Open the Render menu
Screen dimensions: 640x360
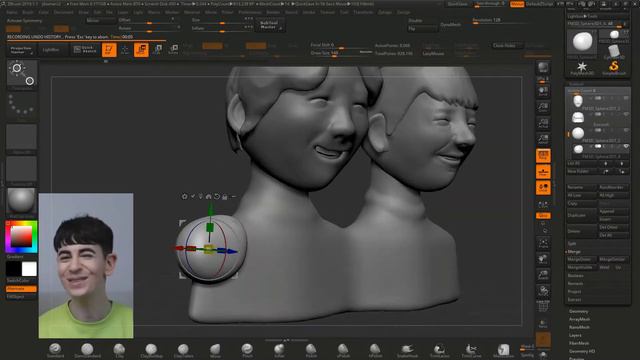[273, 12]
